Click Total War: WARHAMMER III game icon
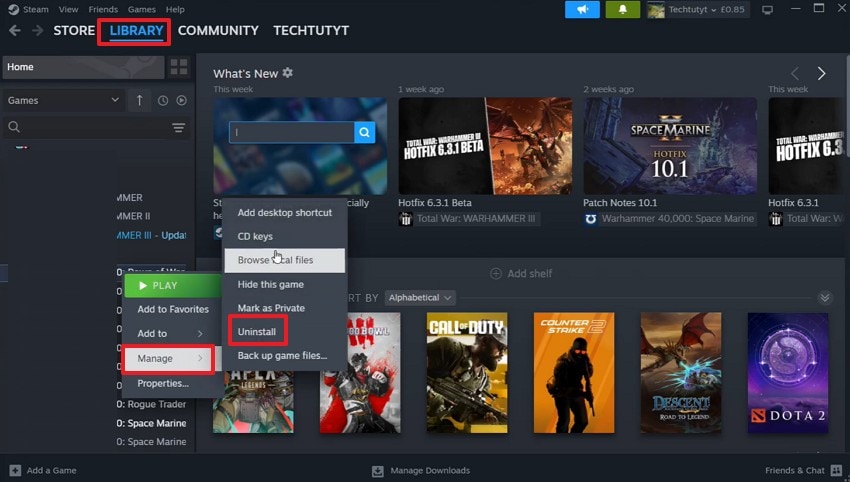The height and width of the screenshot is (482, 850). click(x=405, y=219)
